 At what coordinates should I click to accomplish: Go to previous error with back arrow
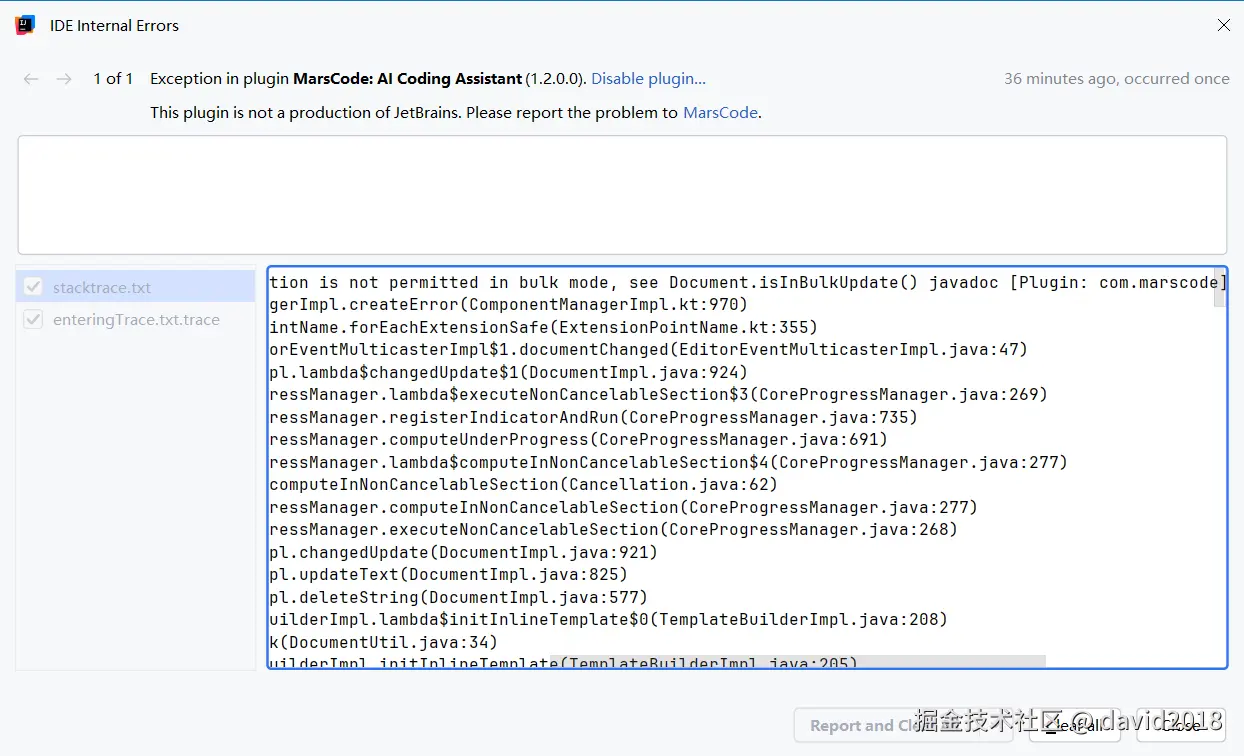pos(31,79)
